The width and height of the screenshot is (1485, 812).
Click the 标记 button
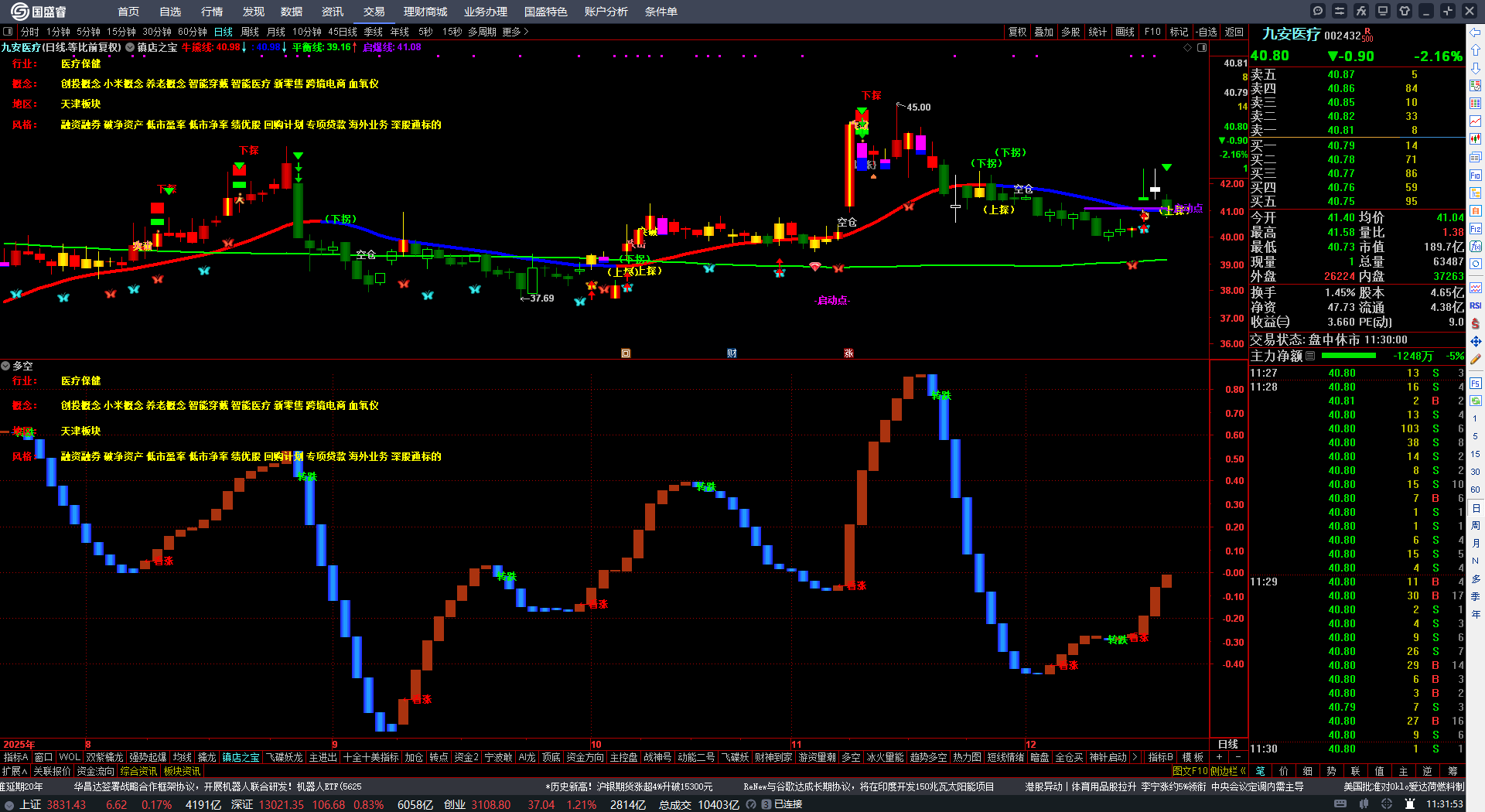click(x=1179, y=32)
